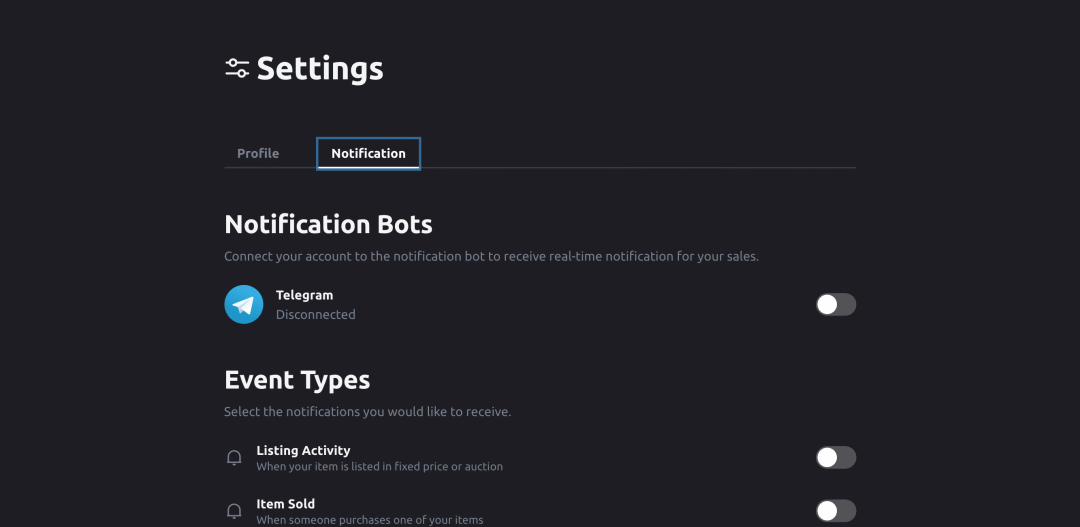Click 'When someone purchases one of your items'
The width and height of the screenshot is (1080, 527).
tap(369, 520)
